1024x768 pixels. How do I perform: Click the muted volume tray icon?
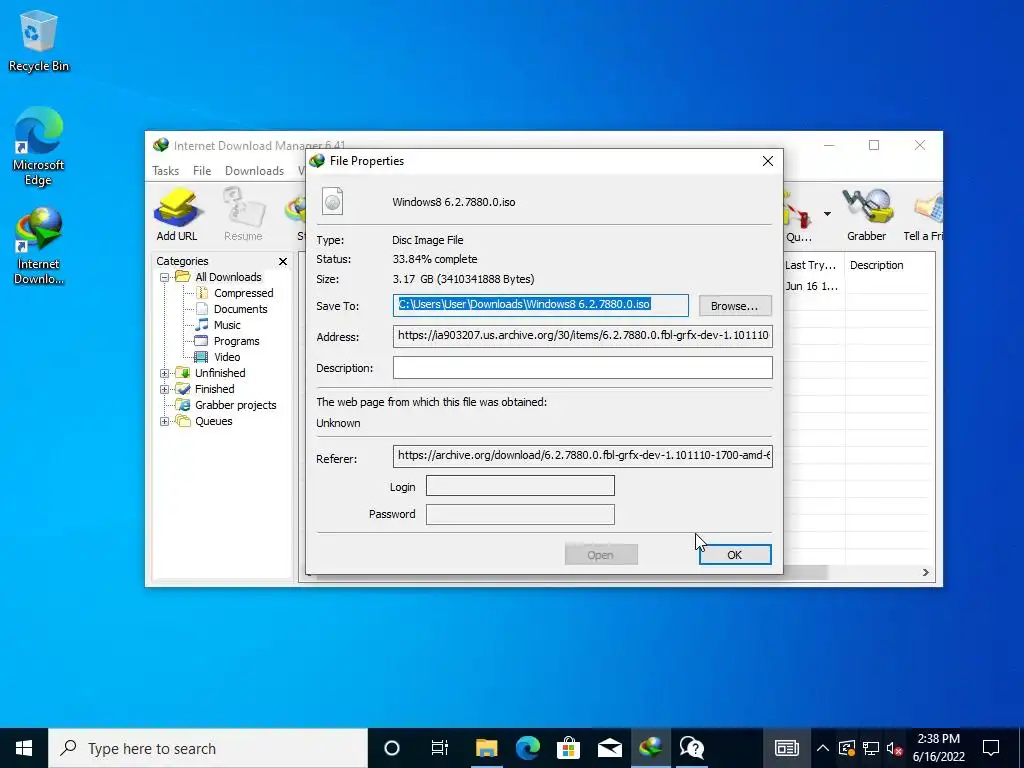pyautogui.click(x=894, y=748)
